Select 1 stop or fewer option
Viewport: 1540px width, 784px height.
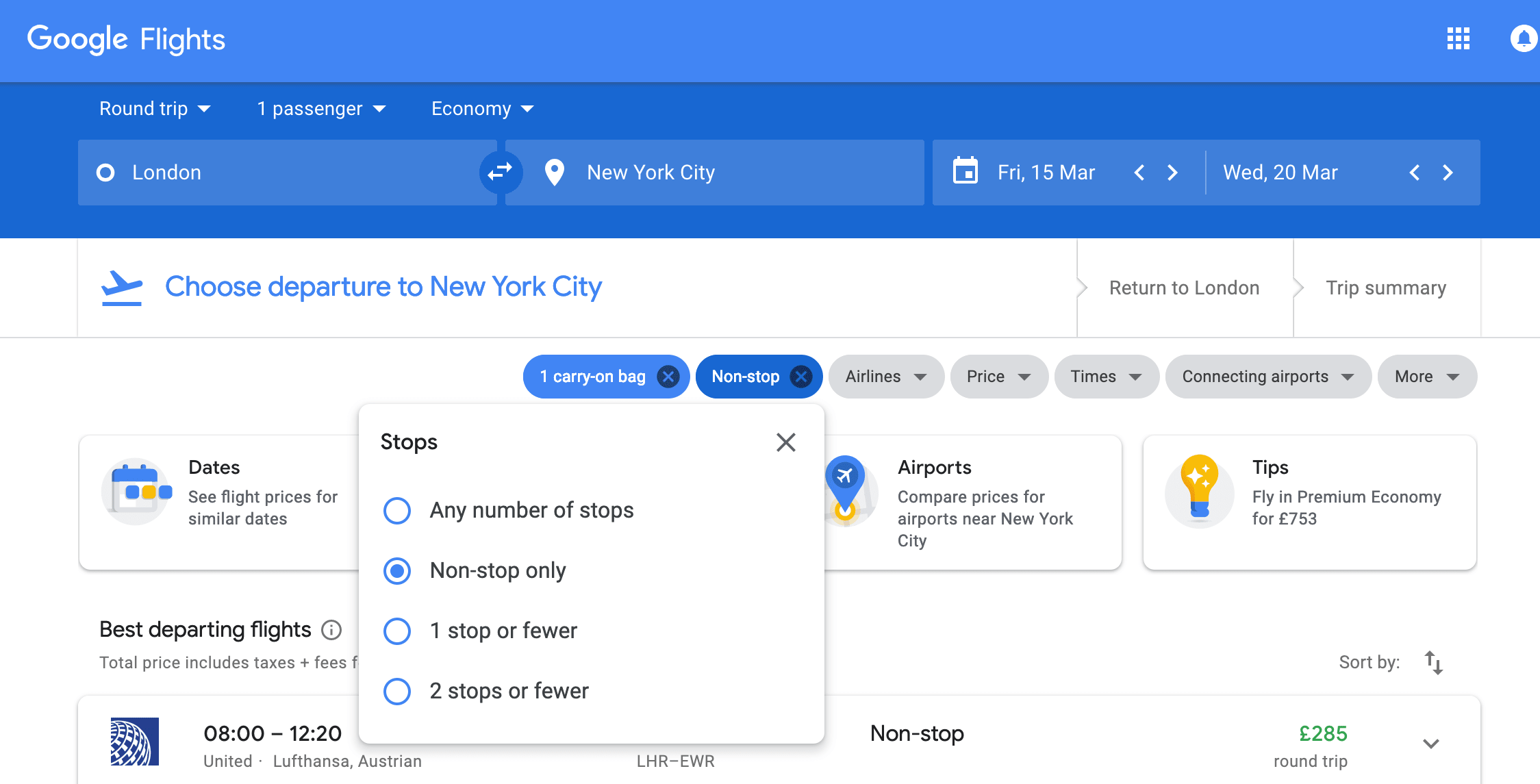(x=397, y=631)
